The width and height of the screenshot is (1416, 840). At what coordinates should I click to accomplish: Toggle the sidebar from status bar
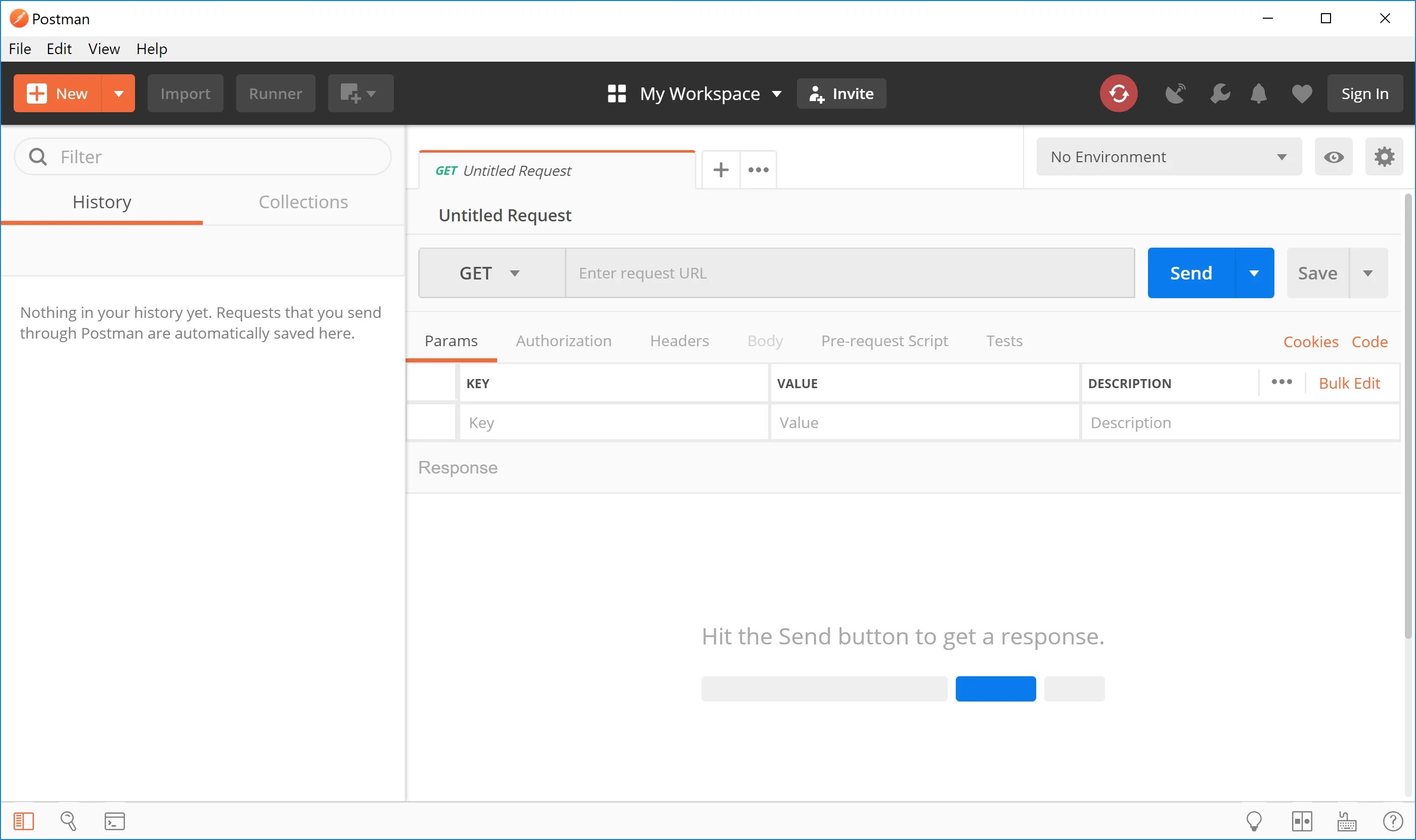pos(23,821)
